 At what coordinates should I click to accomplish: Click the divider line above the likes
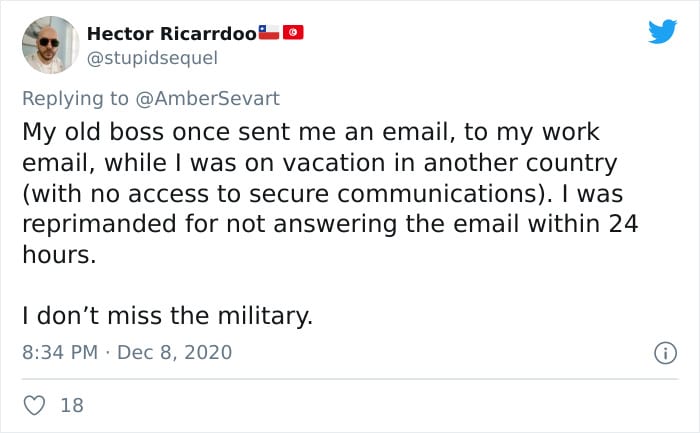350,379
